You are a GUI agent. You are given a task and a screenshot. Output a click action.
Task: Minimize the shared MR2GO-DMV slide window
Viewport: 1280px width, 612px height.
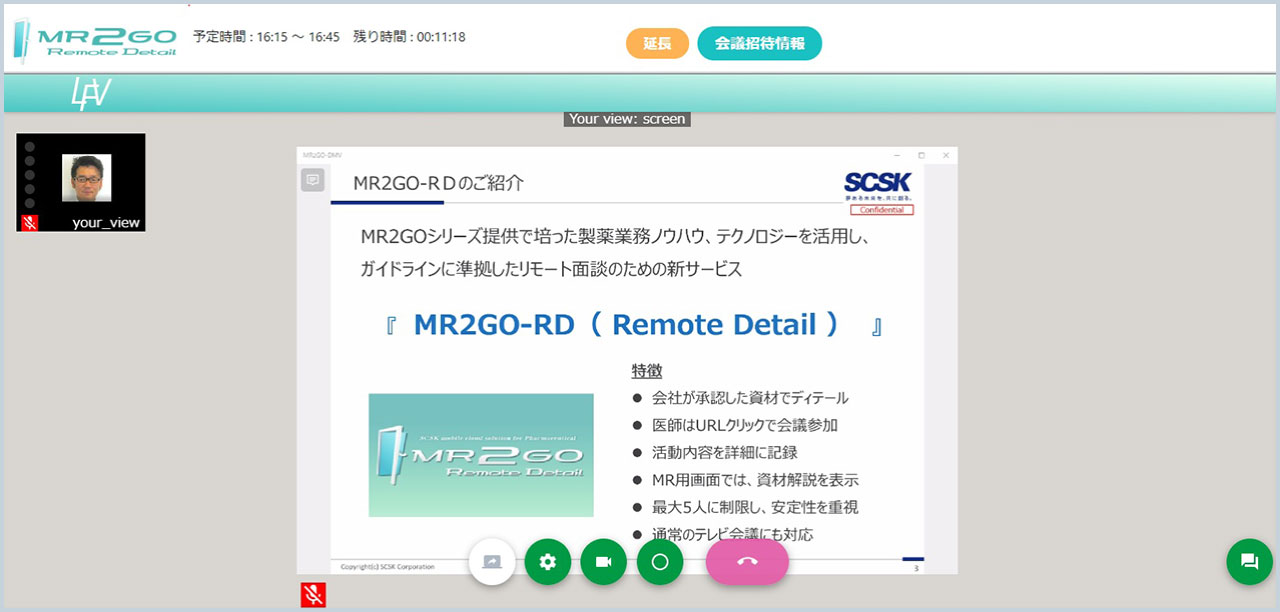(896, 155)
